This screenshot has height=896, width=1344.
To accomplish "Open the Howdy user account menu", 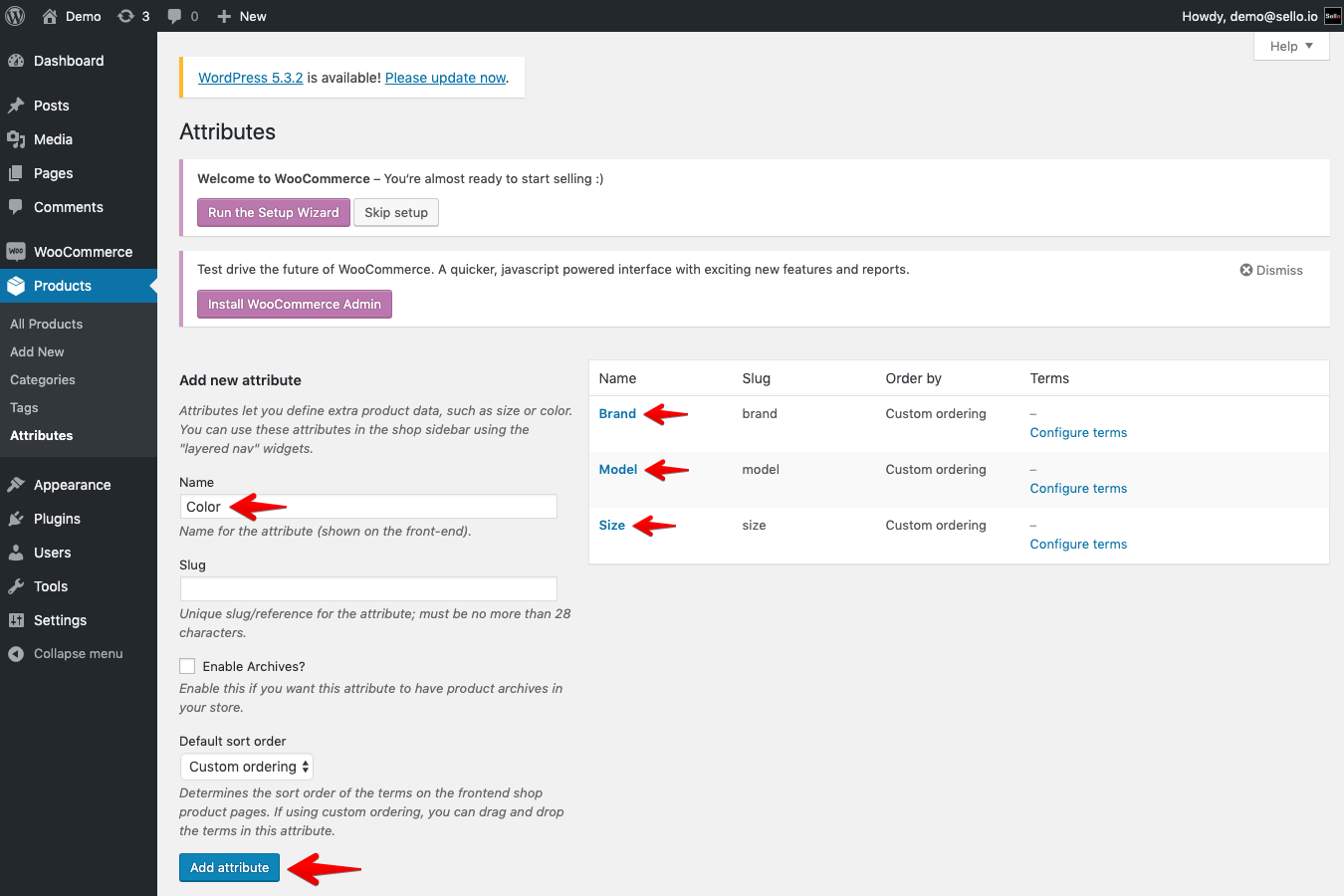I will [x=1260, y=16].
